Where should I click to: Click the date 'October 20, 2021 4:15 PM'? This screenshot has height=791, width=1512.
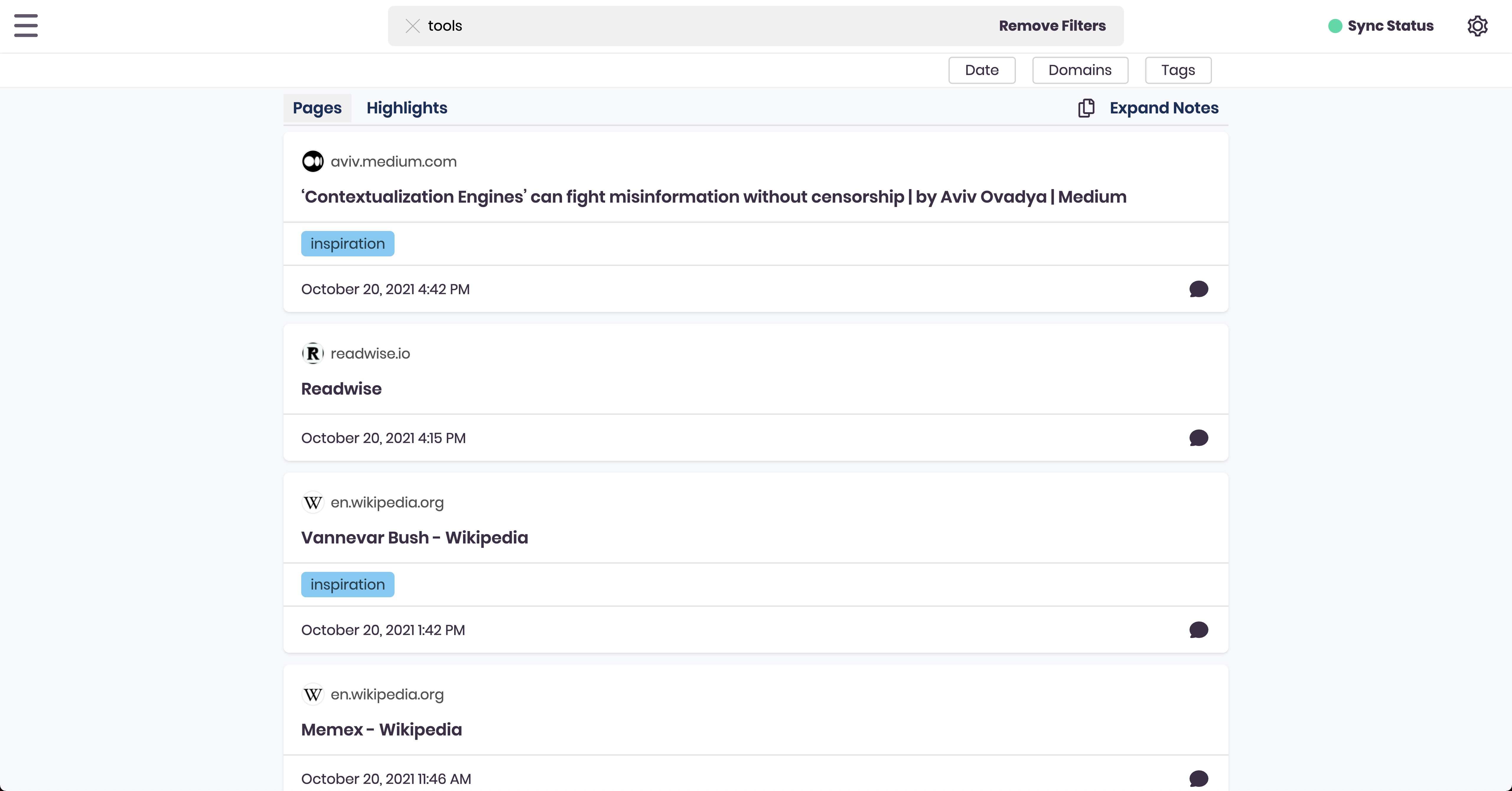coord(383,438)
